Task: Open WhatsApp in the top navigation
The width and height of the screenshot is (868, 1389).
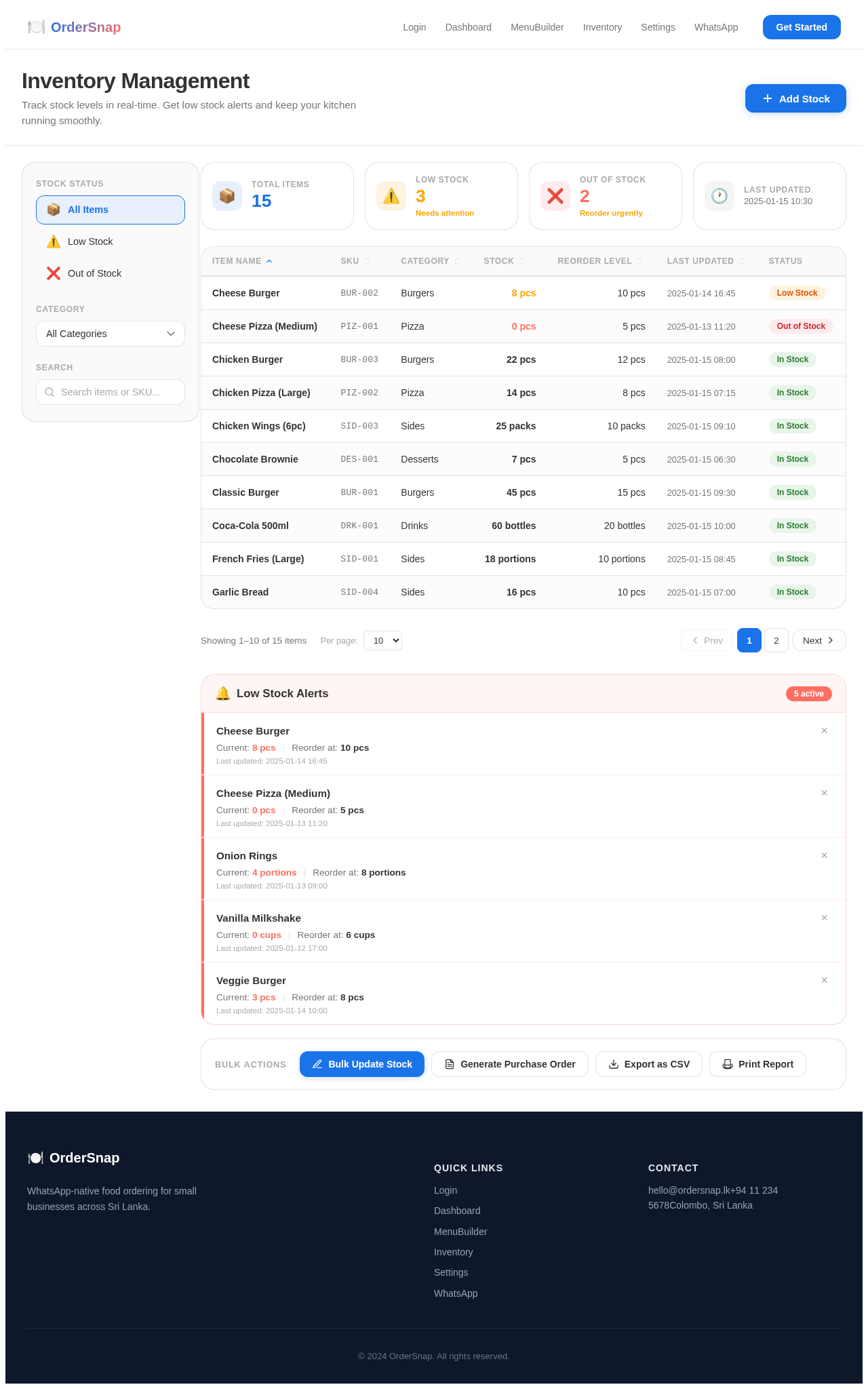Action: point(716,27)
